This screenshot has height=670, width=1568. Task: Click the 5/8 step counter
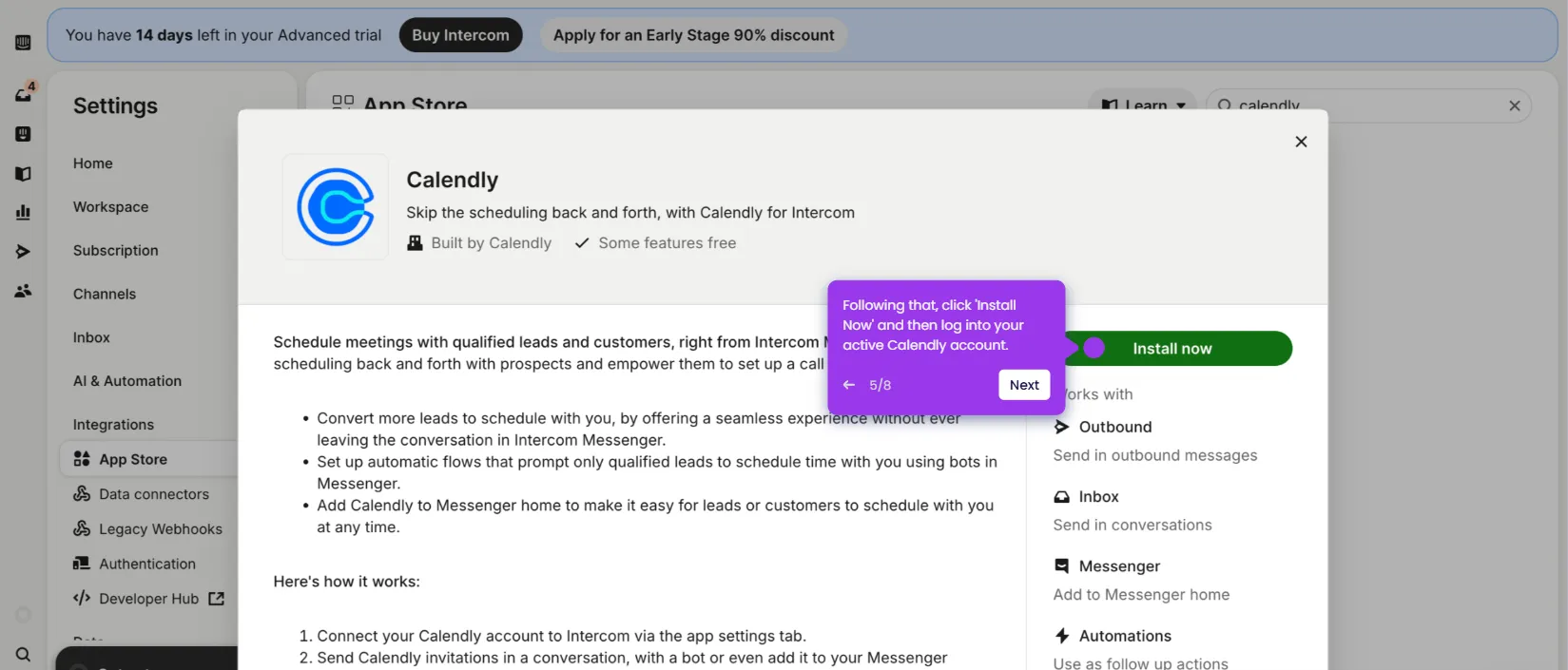(880, 385)
